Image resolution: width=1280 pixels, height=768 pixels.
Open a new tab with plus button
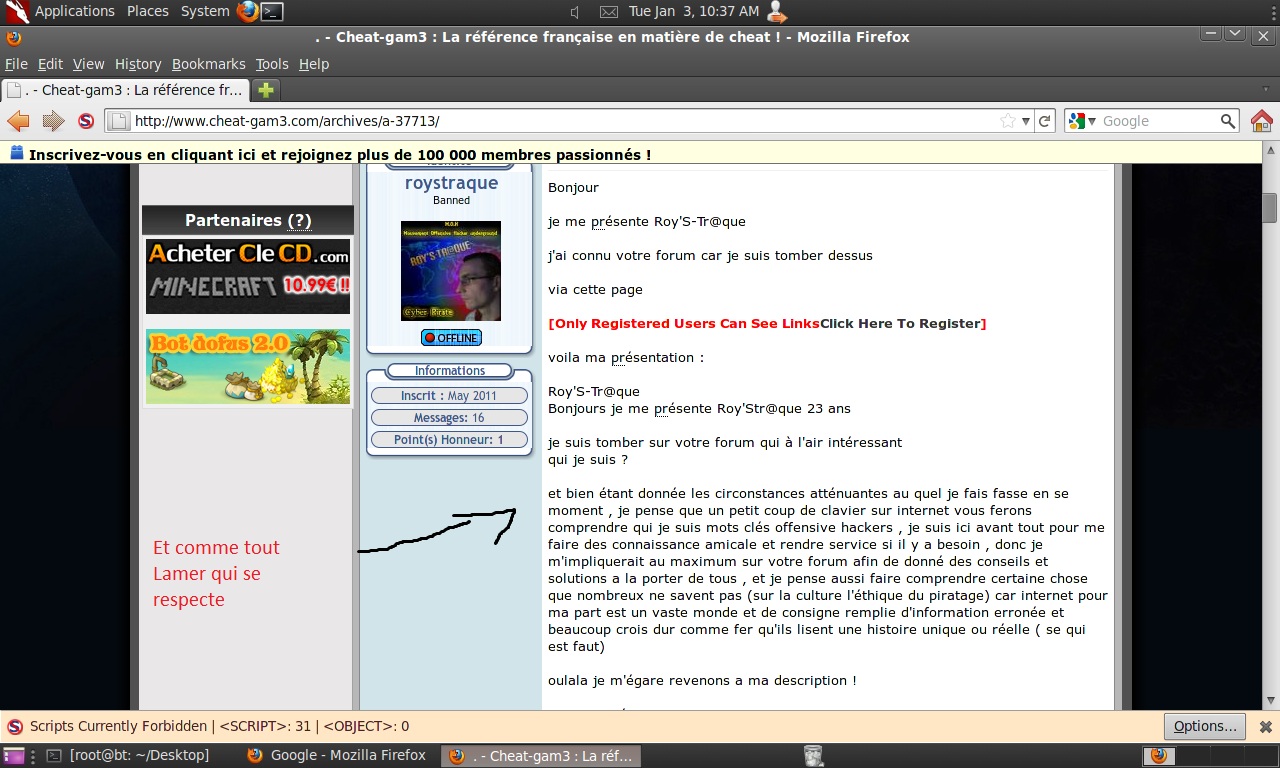265,90
